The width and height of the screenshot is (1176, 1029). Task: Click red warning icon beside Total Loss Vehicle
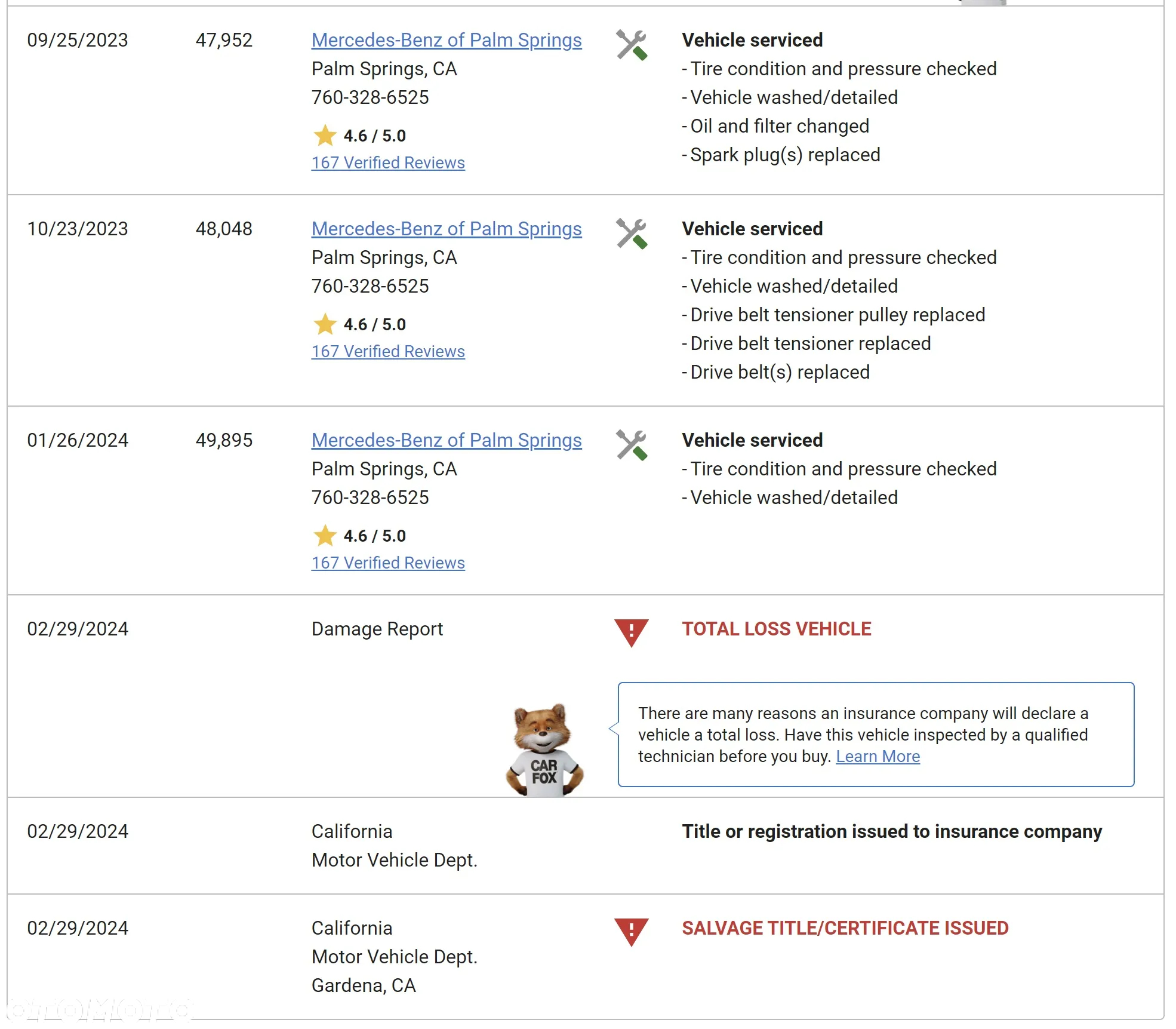coord(632,632)
